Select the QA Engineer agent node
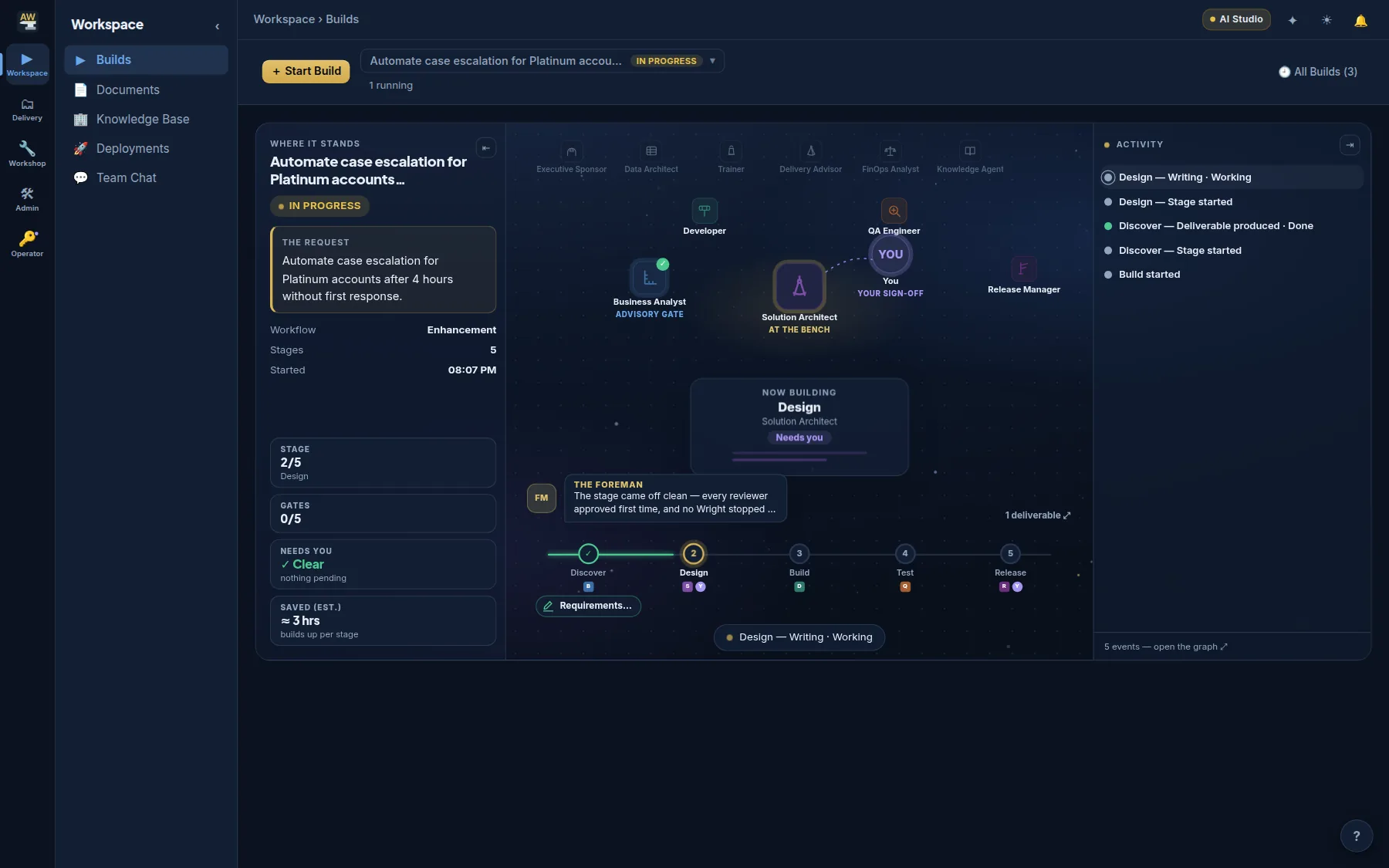 [894, 211]
